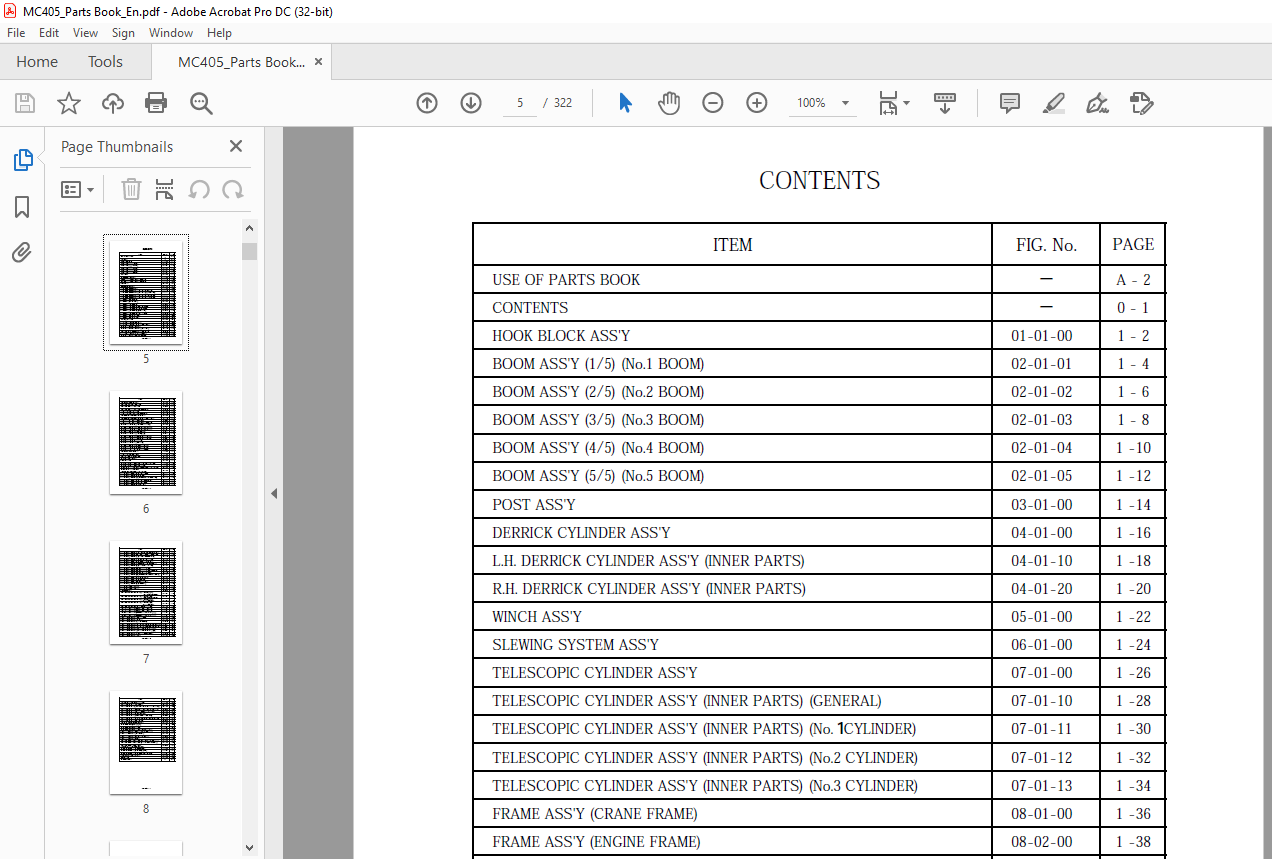Close the Page Thumbnails panel
Image resolution: width=1272 pixels, height=859 pixels.
point(236,146)
